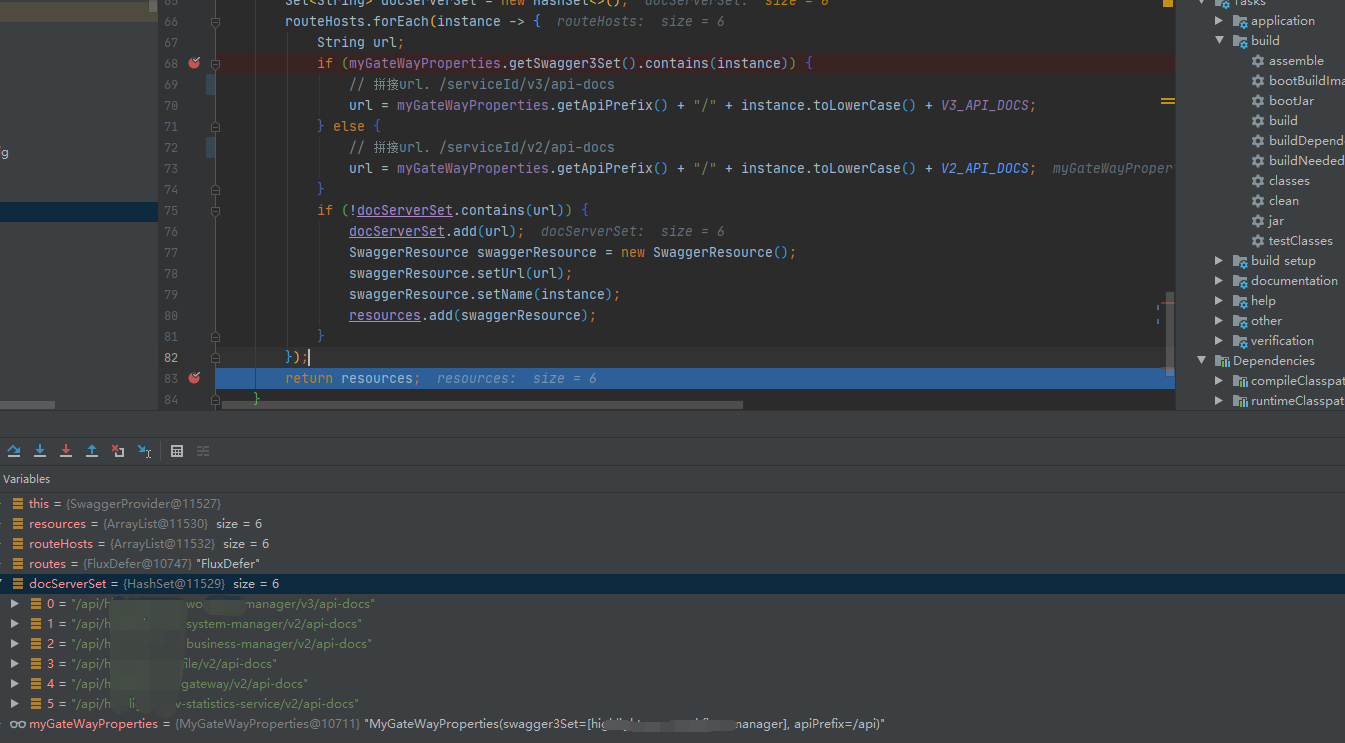The width and height of the screenshot is (1345, 743).
Task: Expand the other Gradle task group
Action: [1219, 321]
